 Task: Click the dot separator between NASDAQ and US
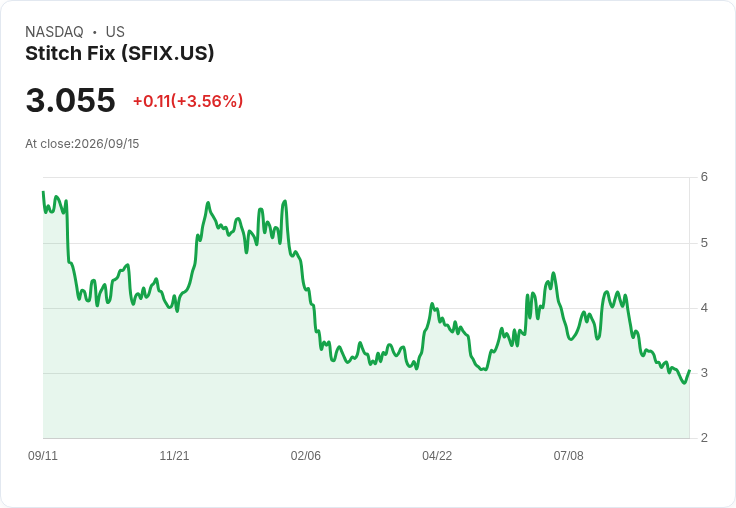click(x=95, y=32)
